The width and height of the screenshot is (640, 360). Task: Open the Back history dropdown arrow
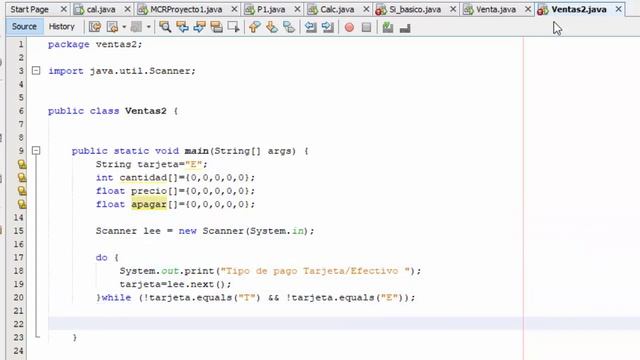pyautogui.click(x=124, y=27)
